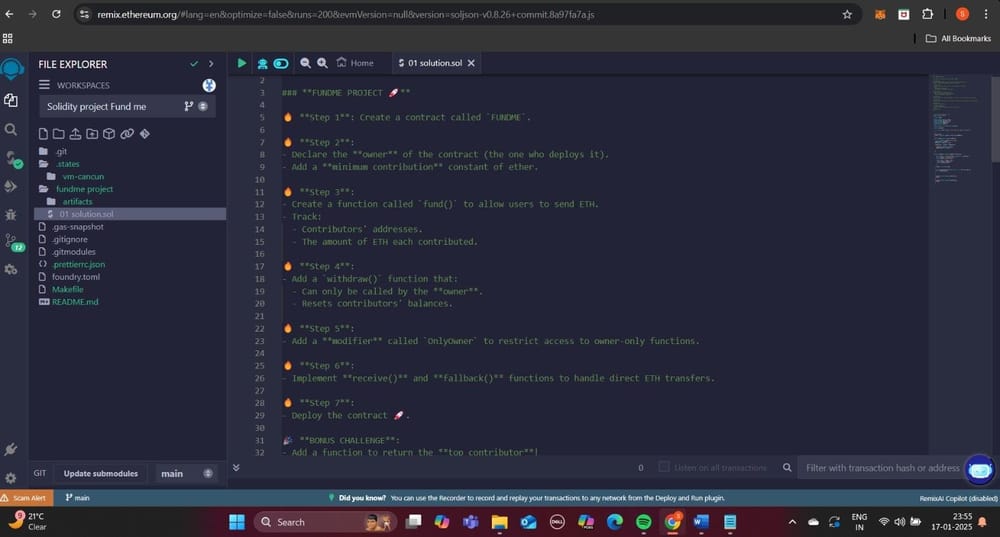Open the Git source control sidebar icon
The image size is (1000, 537).
13,242
